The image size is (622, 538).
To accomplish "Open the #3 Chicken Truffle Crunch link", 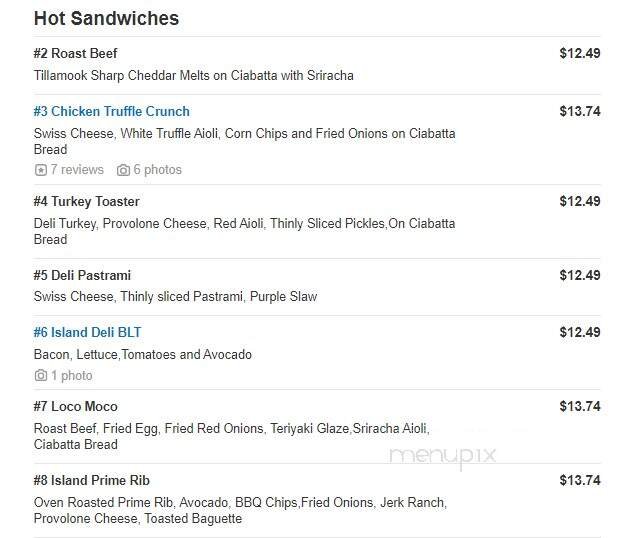I will click(111, 111).
